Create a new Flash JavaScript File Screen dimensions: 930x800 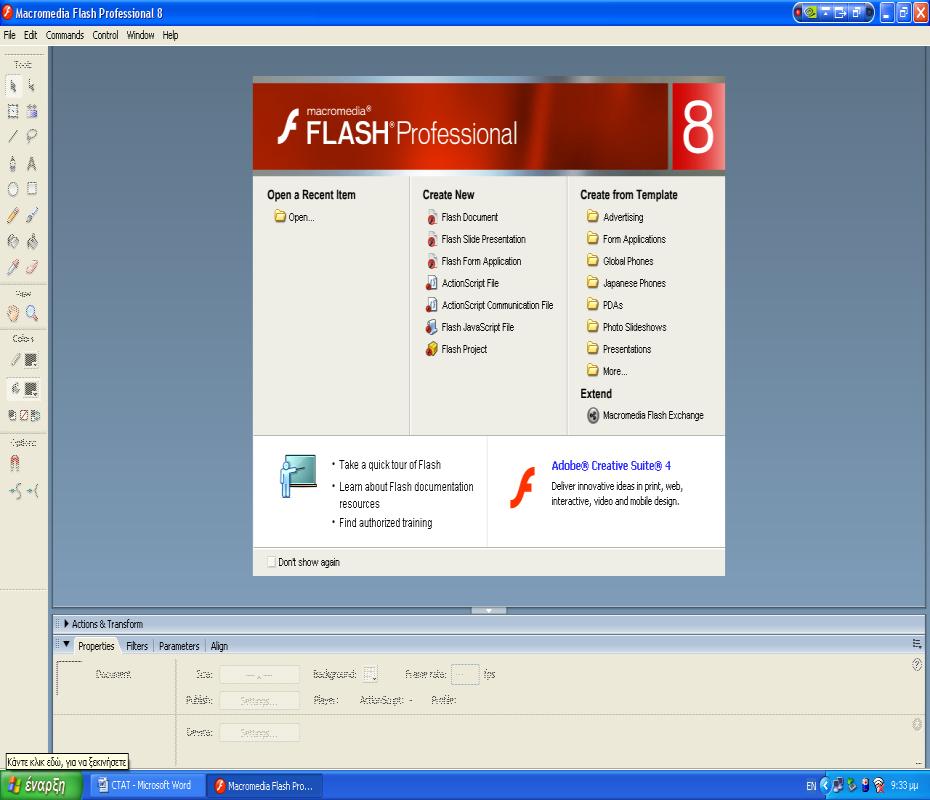(470, 327)
